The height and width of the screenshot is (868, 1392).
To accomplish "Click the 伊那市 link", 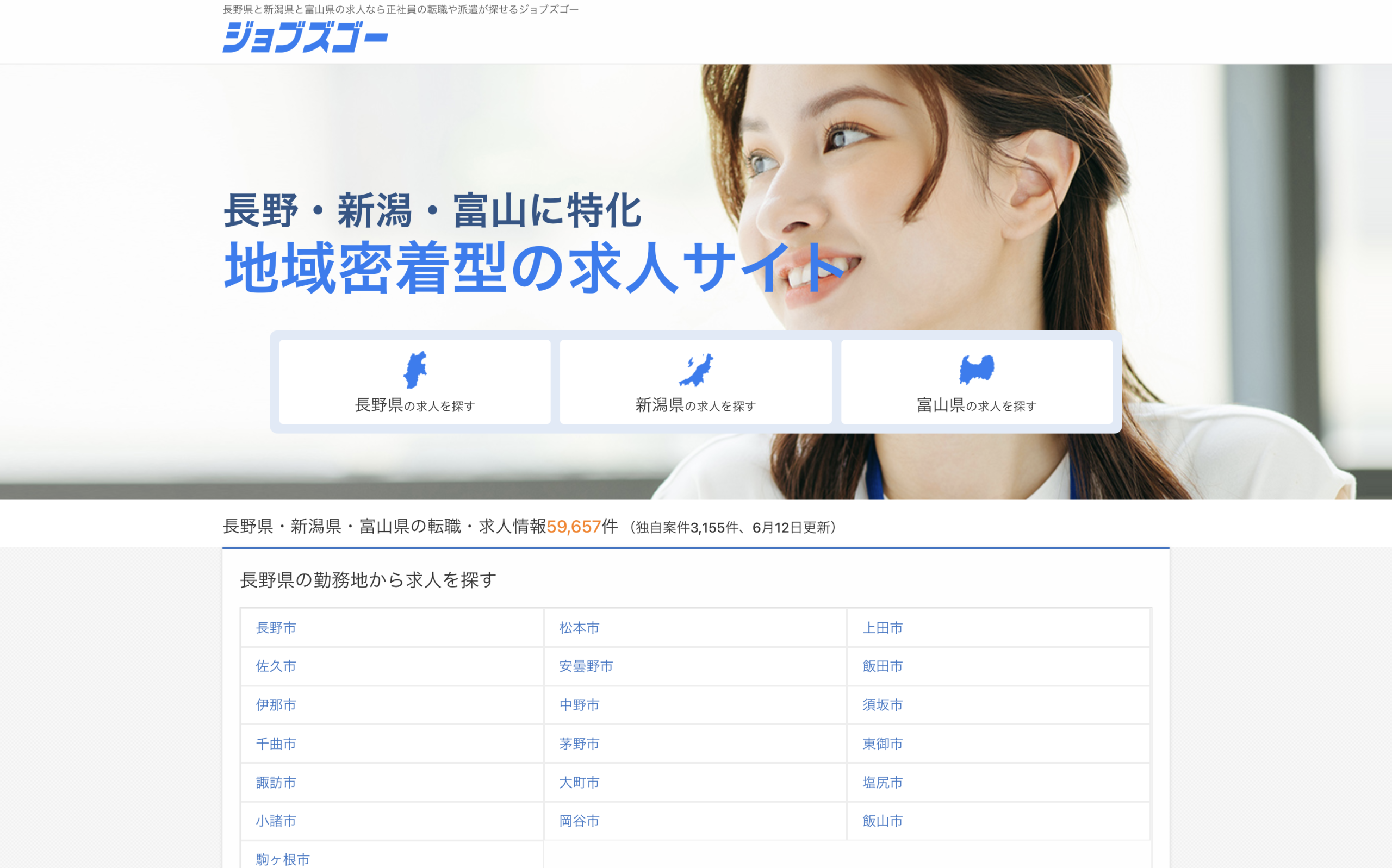I will pyautogui.click(x=276, y=704).
